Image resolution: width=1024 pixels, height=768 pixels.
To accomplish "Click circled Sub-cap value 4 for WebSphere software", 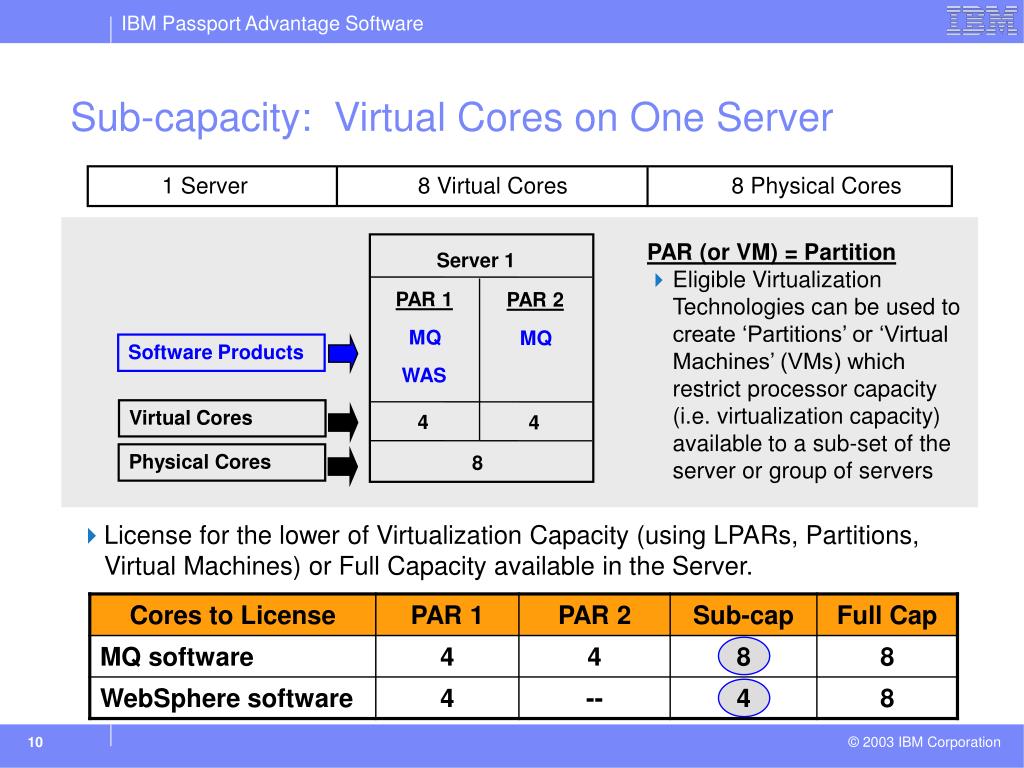I will click(744, 698).
